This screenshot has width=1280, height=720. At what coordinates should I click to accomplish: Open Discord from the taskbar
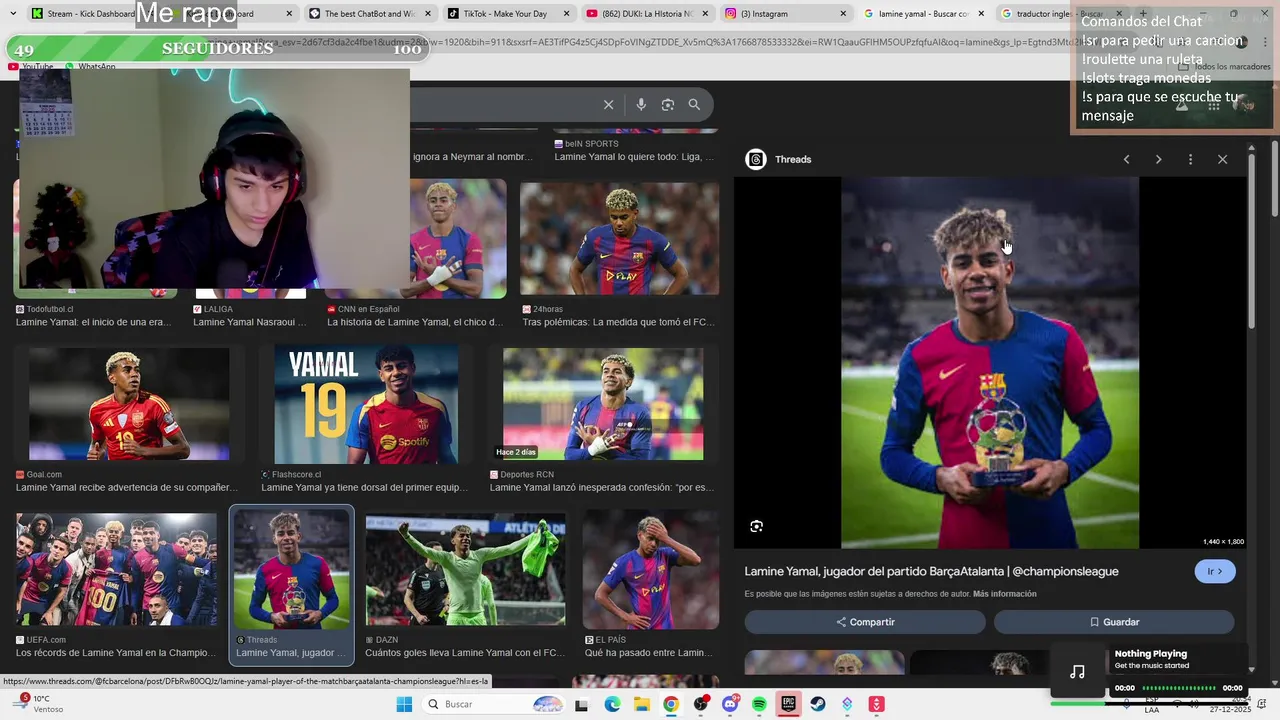[730, 705]
